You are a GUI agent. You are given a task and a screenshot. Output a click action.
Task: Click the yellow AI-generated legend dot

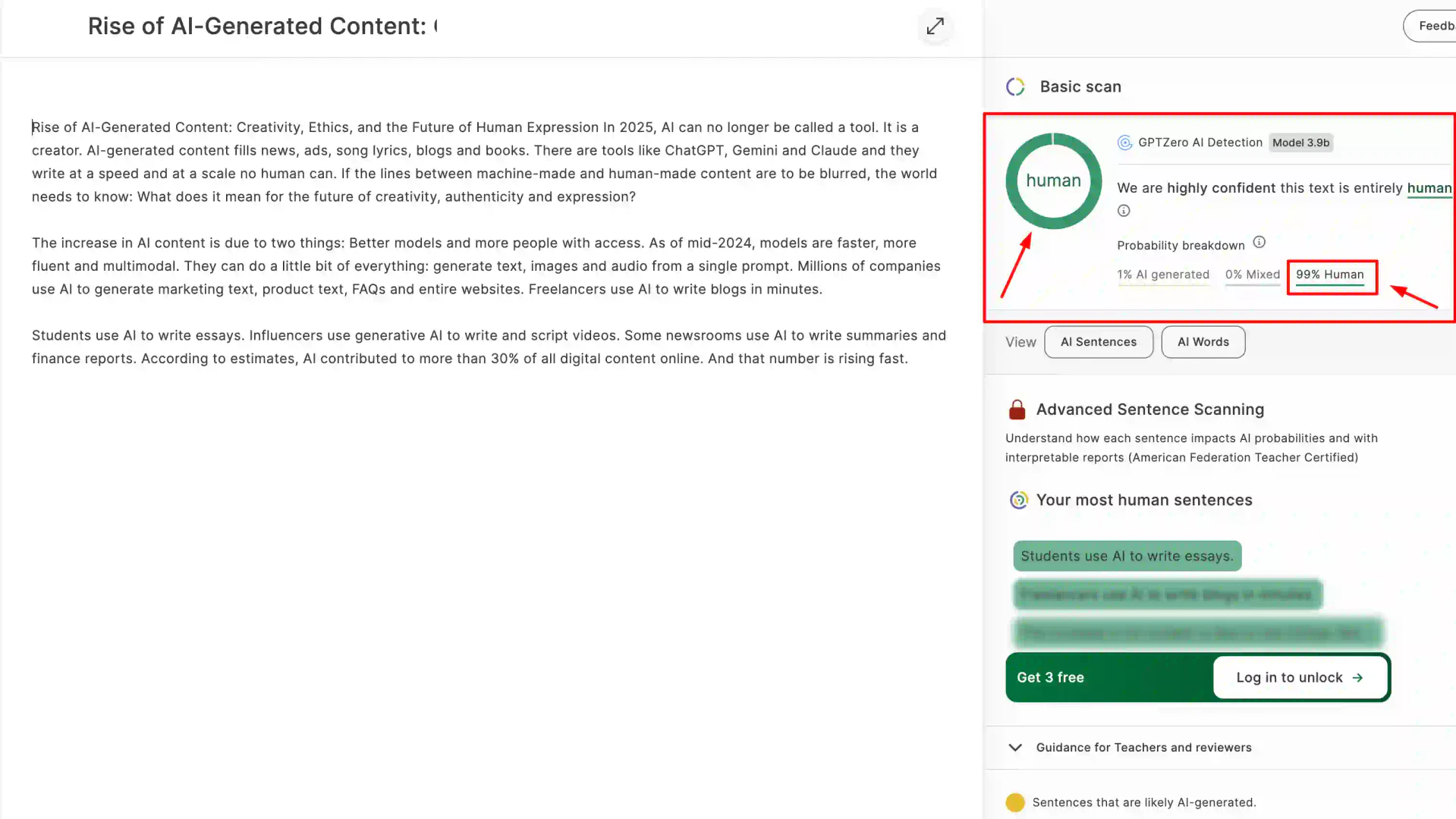pyautogui.click(x=1014, y=802)
